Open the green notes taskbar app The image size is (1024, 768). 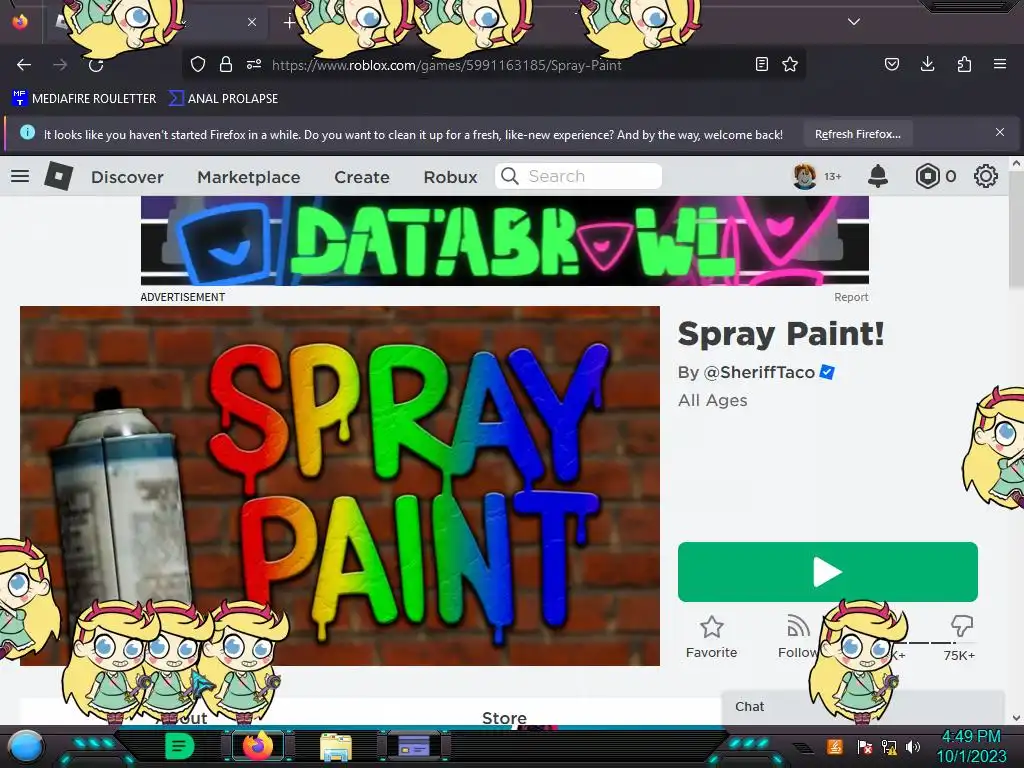point(180,746)
